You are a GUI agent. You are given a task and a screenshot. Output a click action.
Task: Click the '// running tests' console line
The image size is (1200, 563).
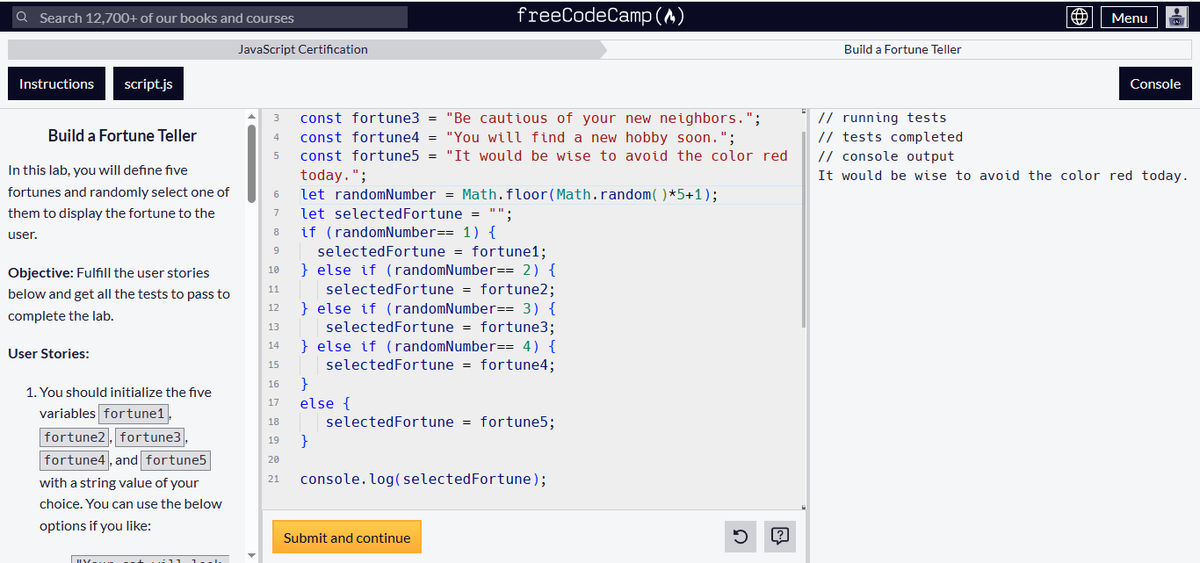pos(882,118)
